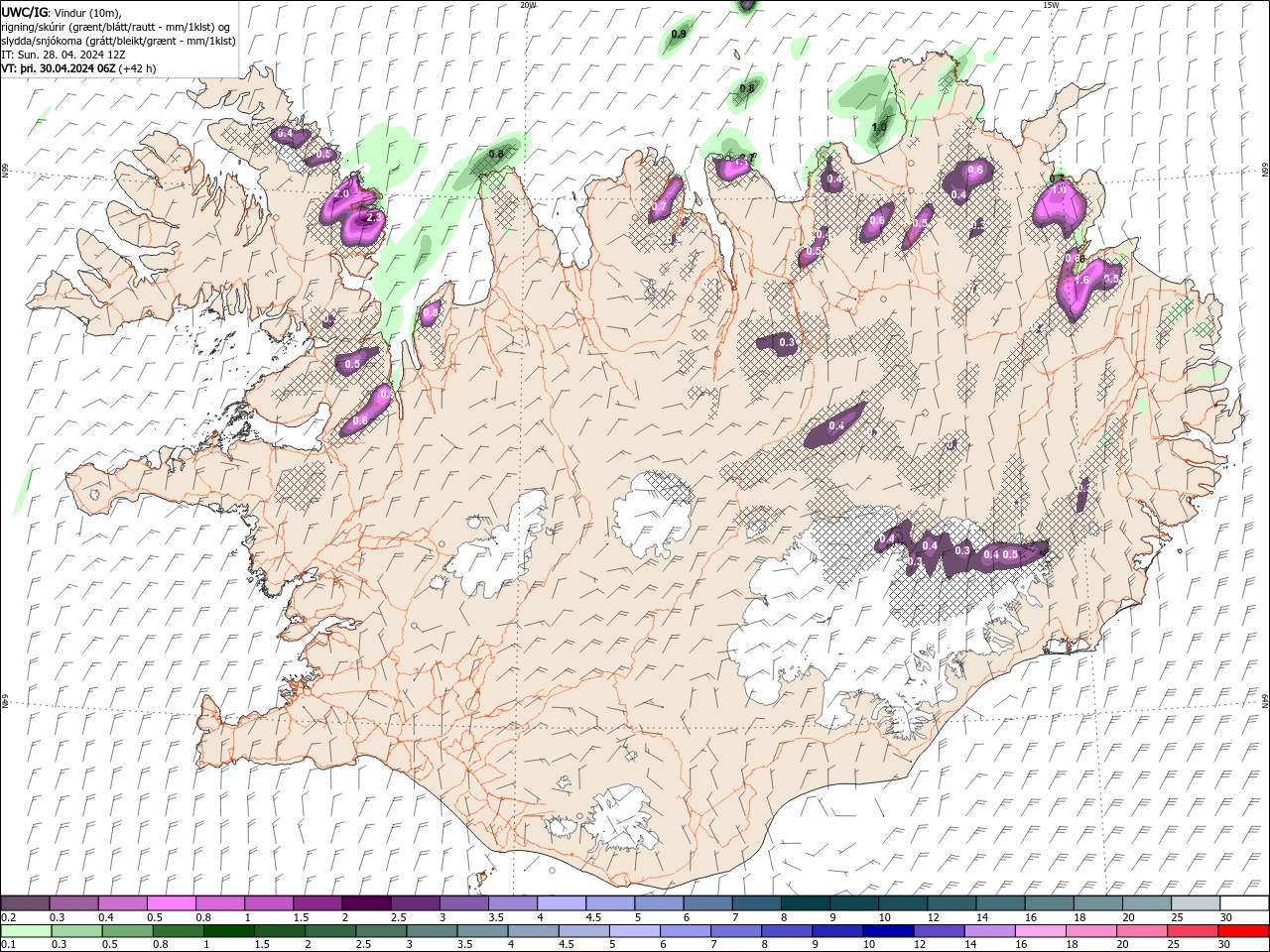The image size is (1270, 952).
Task: Click the 66N latitude label on right edge
Action: click(1265, 172)
